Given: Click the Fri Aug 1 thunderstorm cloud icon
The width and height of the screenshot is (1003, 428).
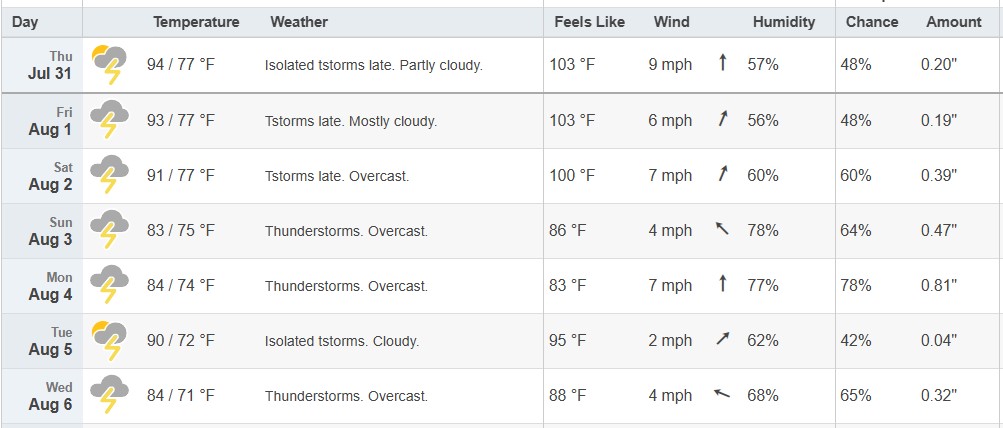Looking at the screenshot, I should tap(109, 120).
